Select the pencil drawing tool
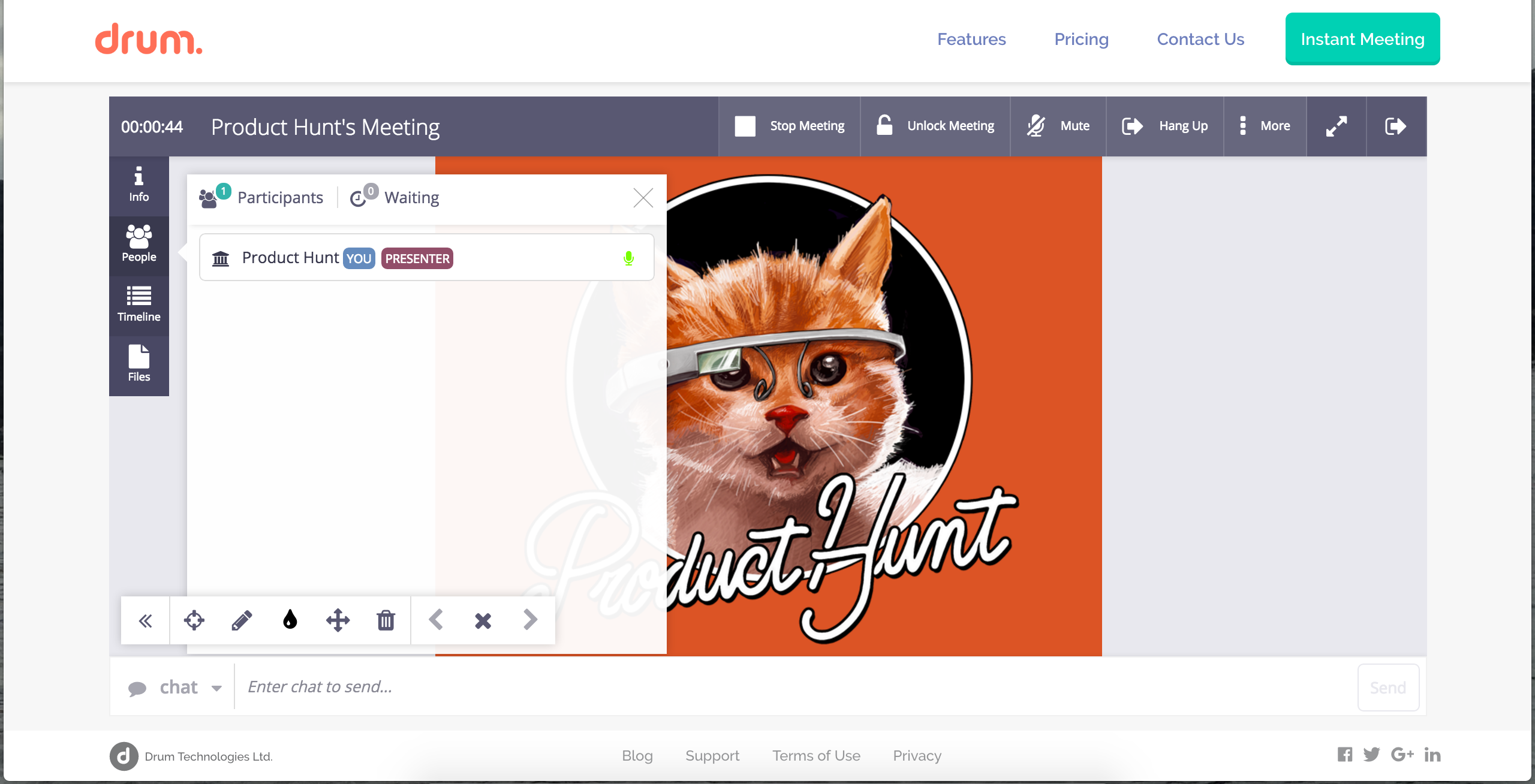Screen dimensions: 1535x784 point(242,620)
